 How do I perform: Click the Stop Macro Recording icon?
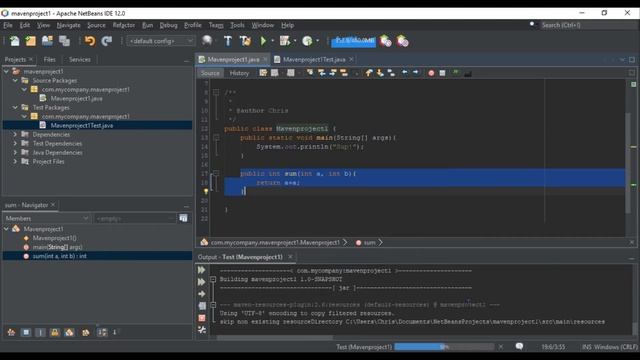point(442,73)
